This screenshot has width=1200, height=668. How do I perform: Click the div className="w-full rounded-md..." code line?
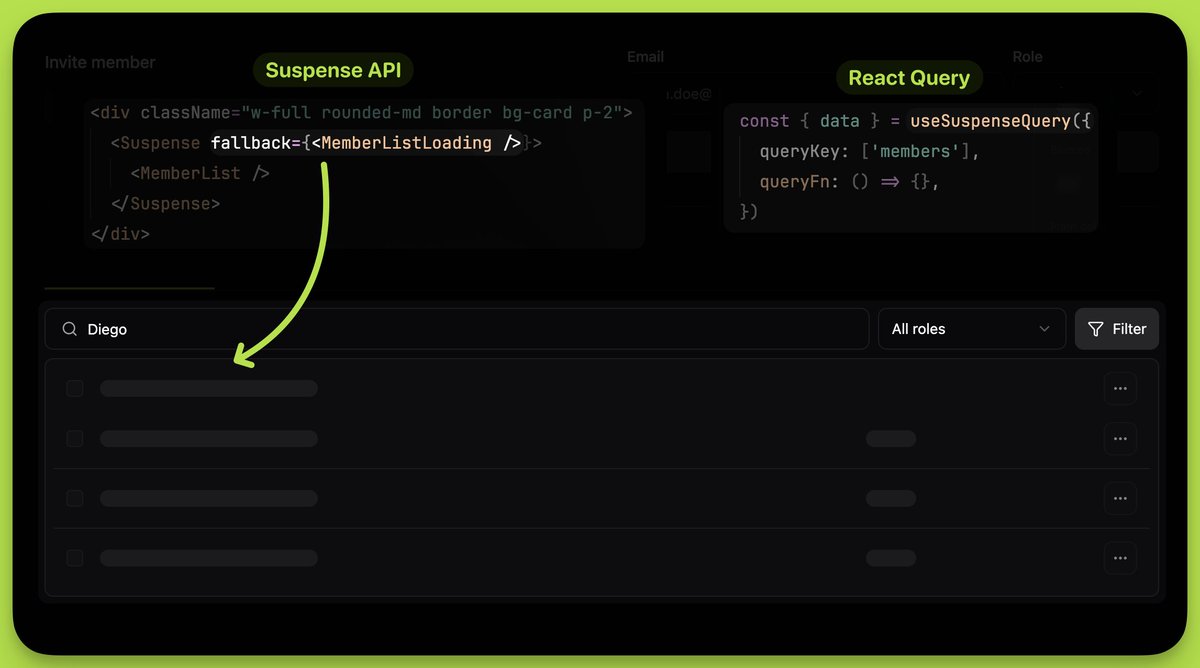tap(361, 113)
